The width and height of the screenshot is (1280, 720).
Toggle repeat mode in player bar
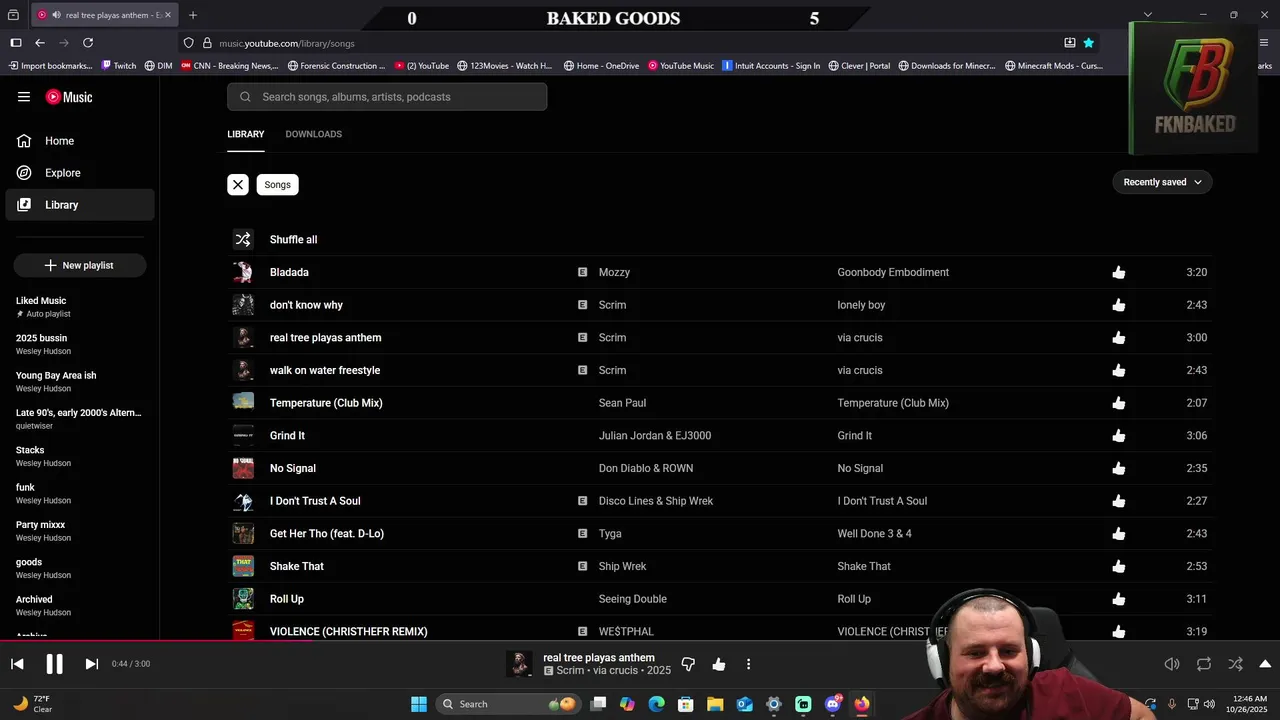coord(1204,664)
